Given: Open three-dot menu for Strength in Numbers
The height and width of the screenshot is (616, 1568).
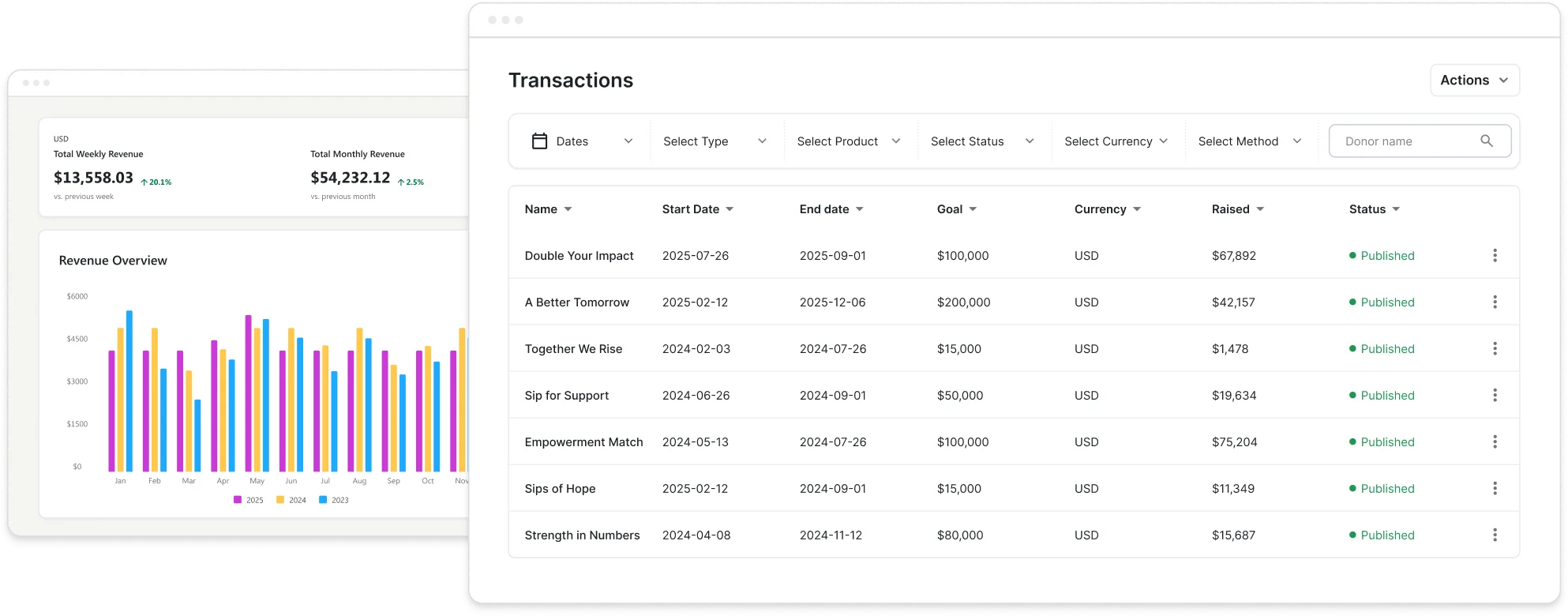Looking at the screenshot, I should click(x=1495, y=535).
